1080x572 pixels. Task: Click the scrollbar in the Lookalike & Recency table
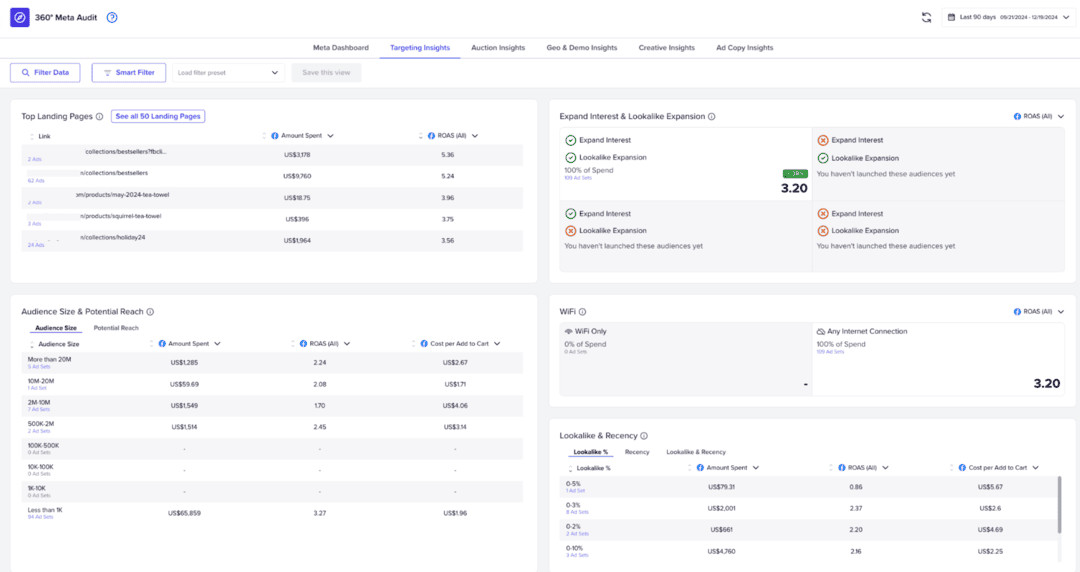1059,504
